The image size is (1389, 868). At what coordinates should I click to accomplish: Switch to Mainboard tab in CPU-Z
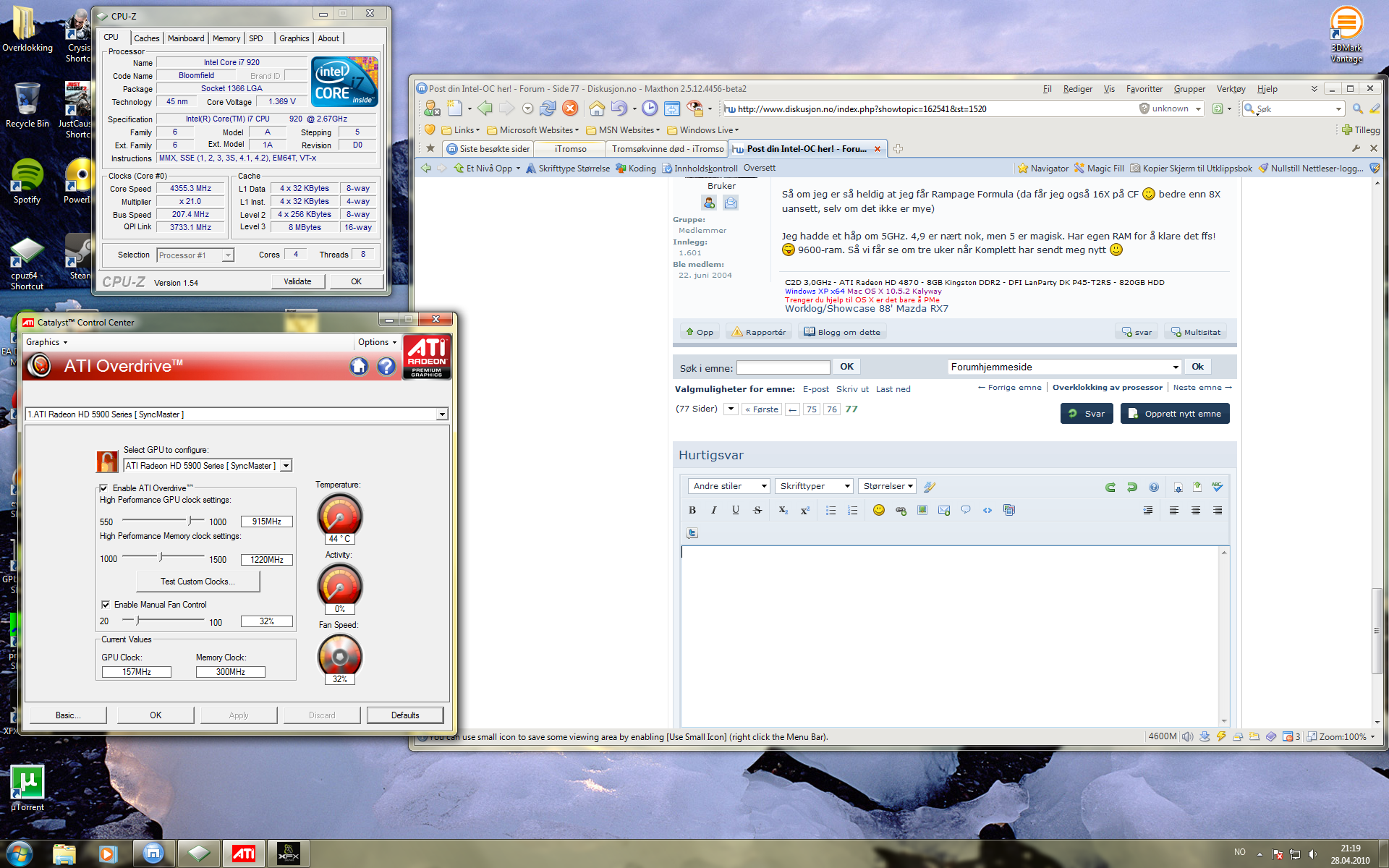coord(186,38)
